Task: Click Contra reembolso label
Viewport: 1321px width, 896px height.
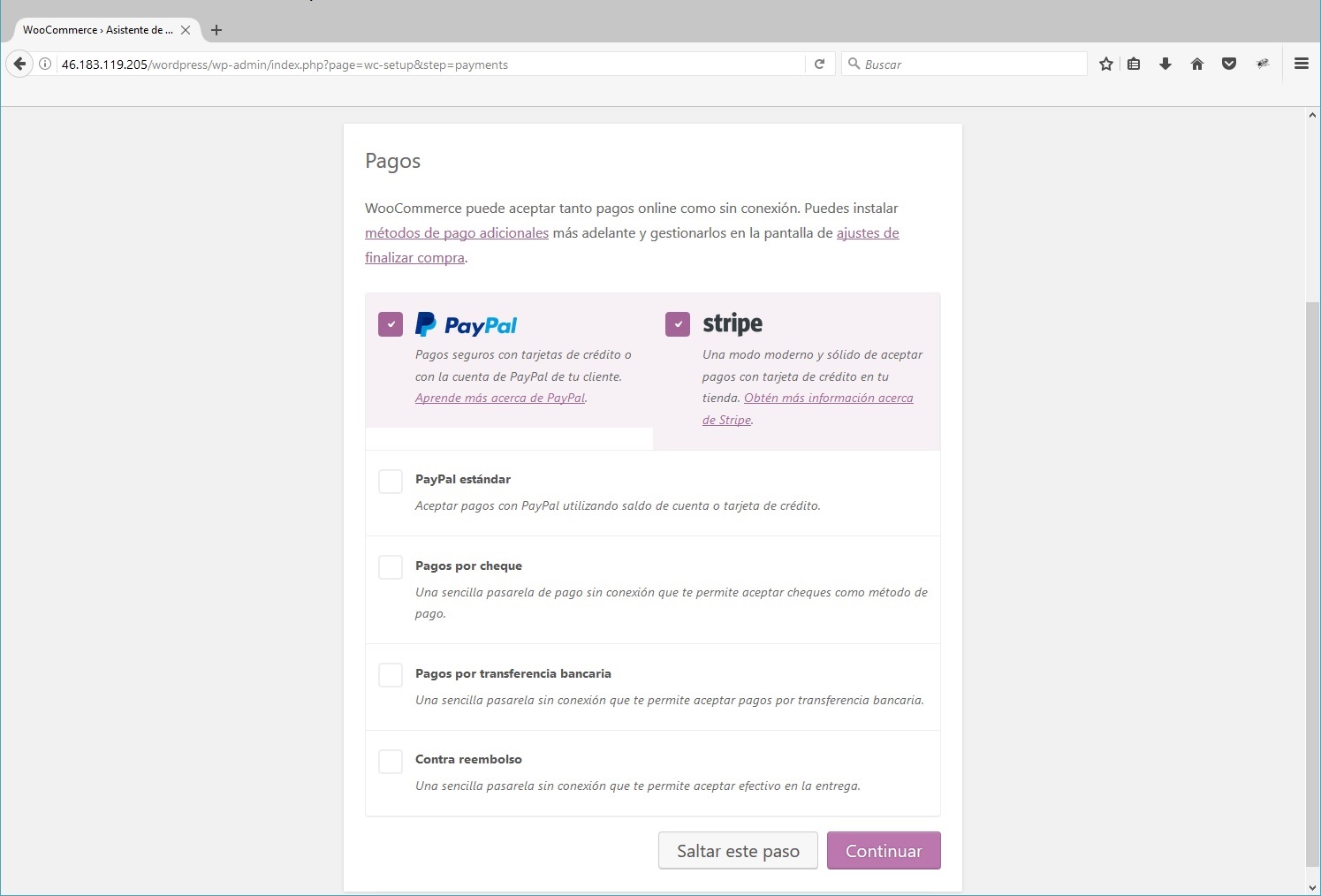Action: [468, 760]
